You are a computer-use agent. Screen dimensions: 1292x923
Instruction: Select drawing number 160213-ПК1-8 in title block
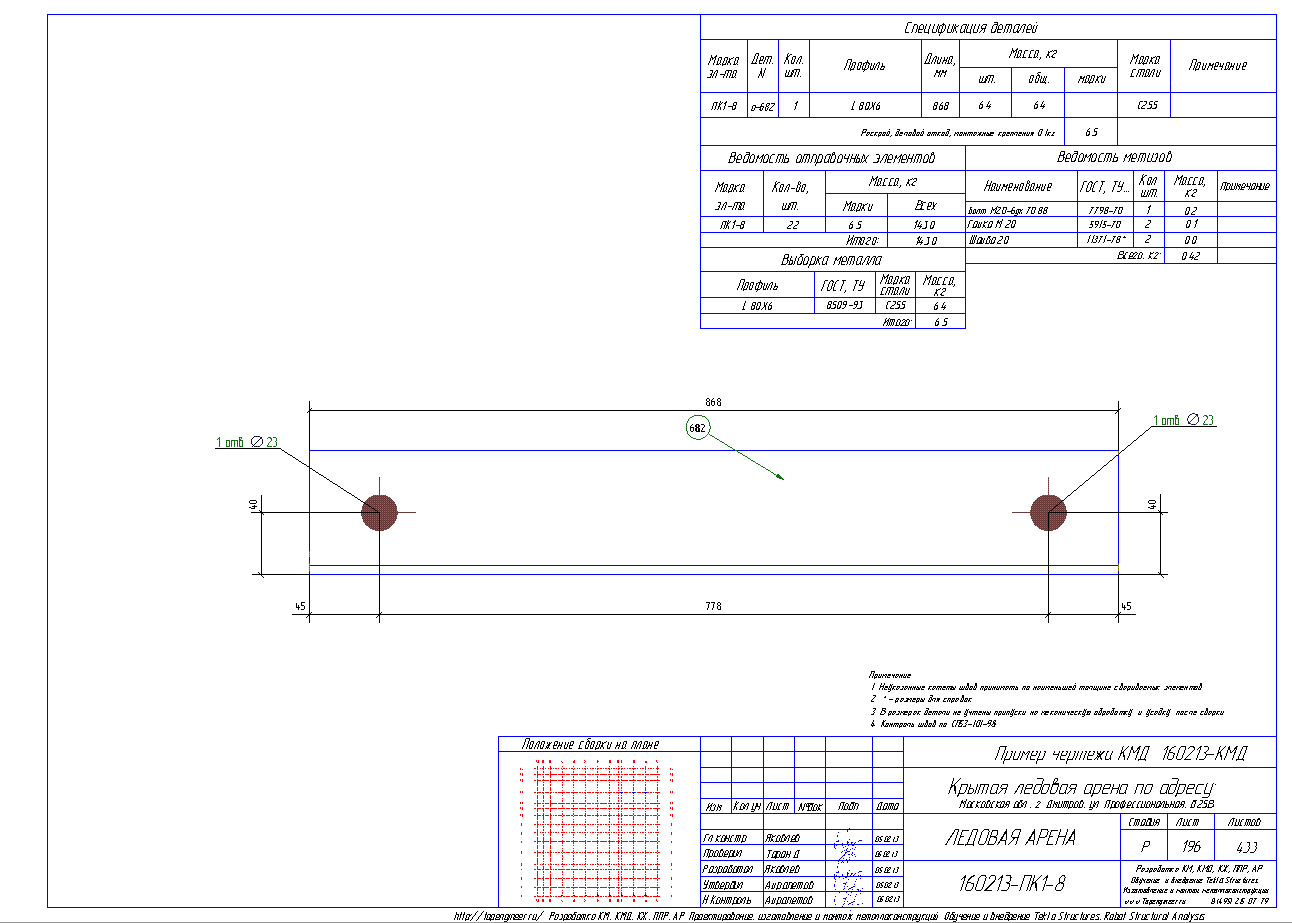(1012, 884)
